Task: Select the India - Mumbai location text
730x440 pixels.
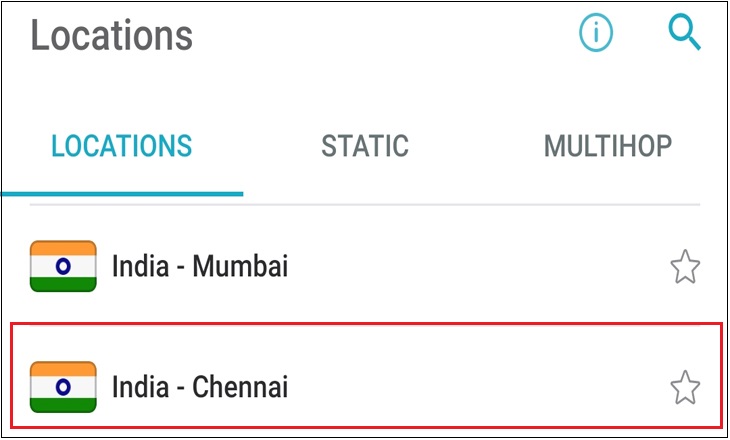Action: pyautogui.click(x=200, y=266)
